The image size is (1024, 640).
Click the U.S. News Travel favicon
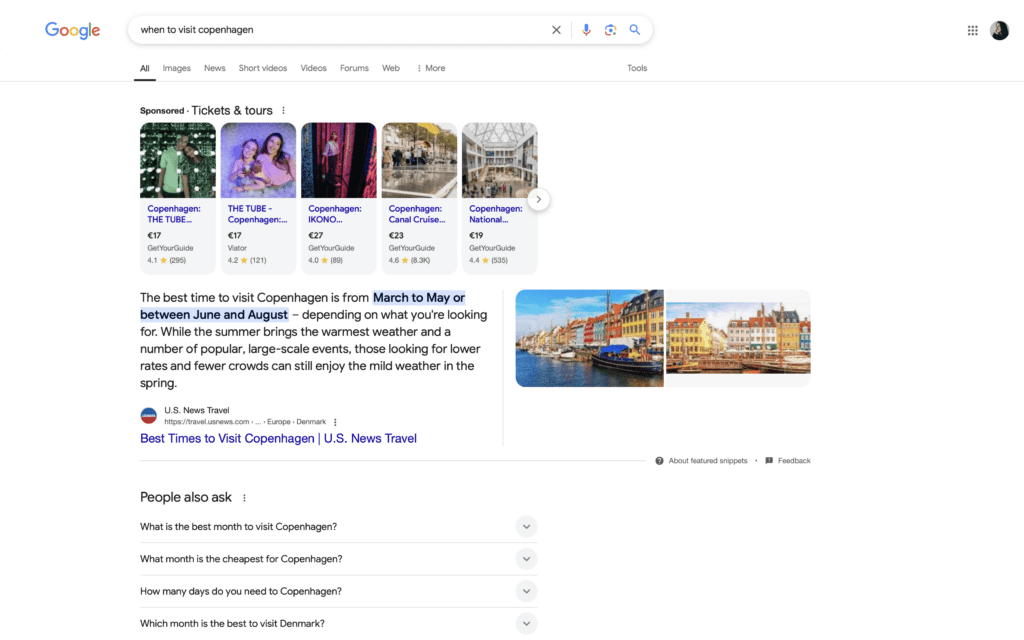(x=148, y=415)
